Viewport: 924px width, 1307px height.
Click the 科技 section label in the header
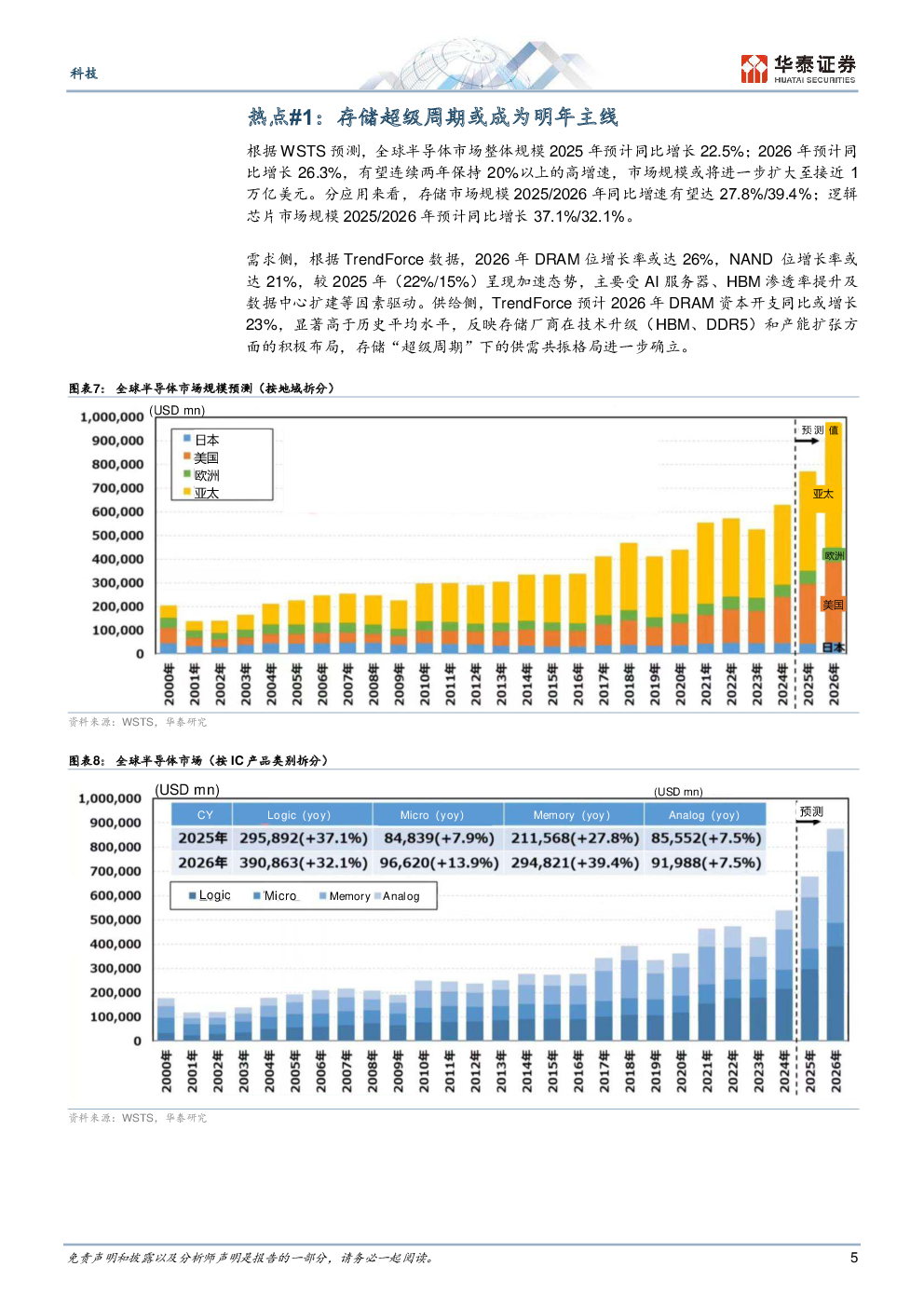tap(84, 74)
